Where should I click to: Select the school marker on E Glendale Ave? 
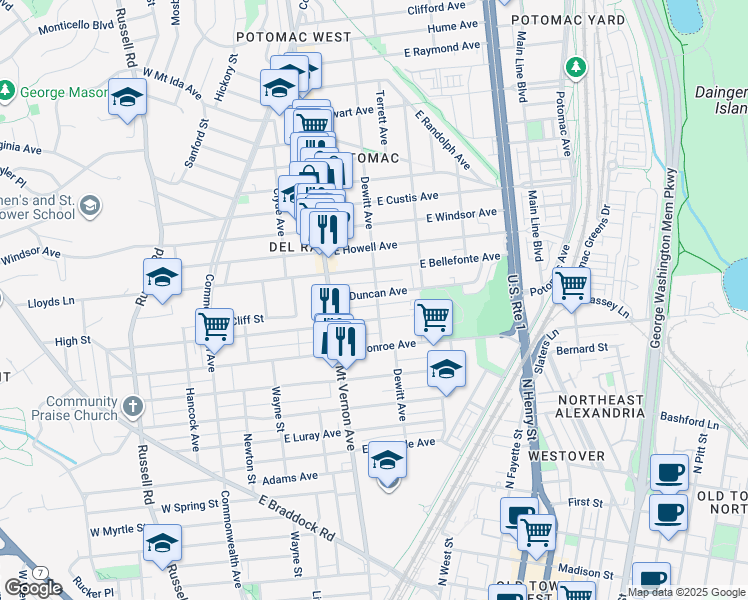387,460
